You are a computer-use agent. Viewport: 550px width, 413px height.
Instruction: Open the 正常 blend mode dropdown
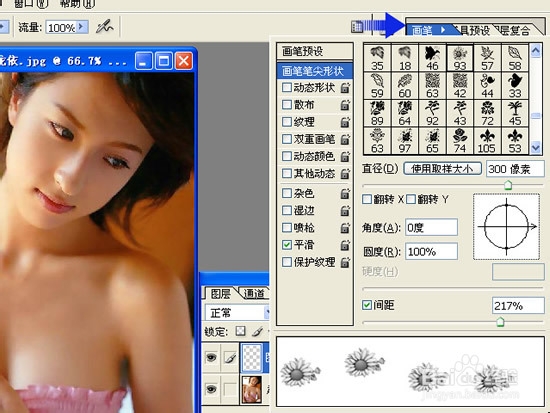tap(236, 312)
